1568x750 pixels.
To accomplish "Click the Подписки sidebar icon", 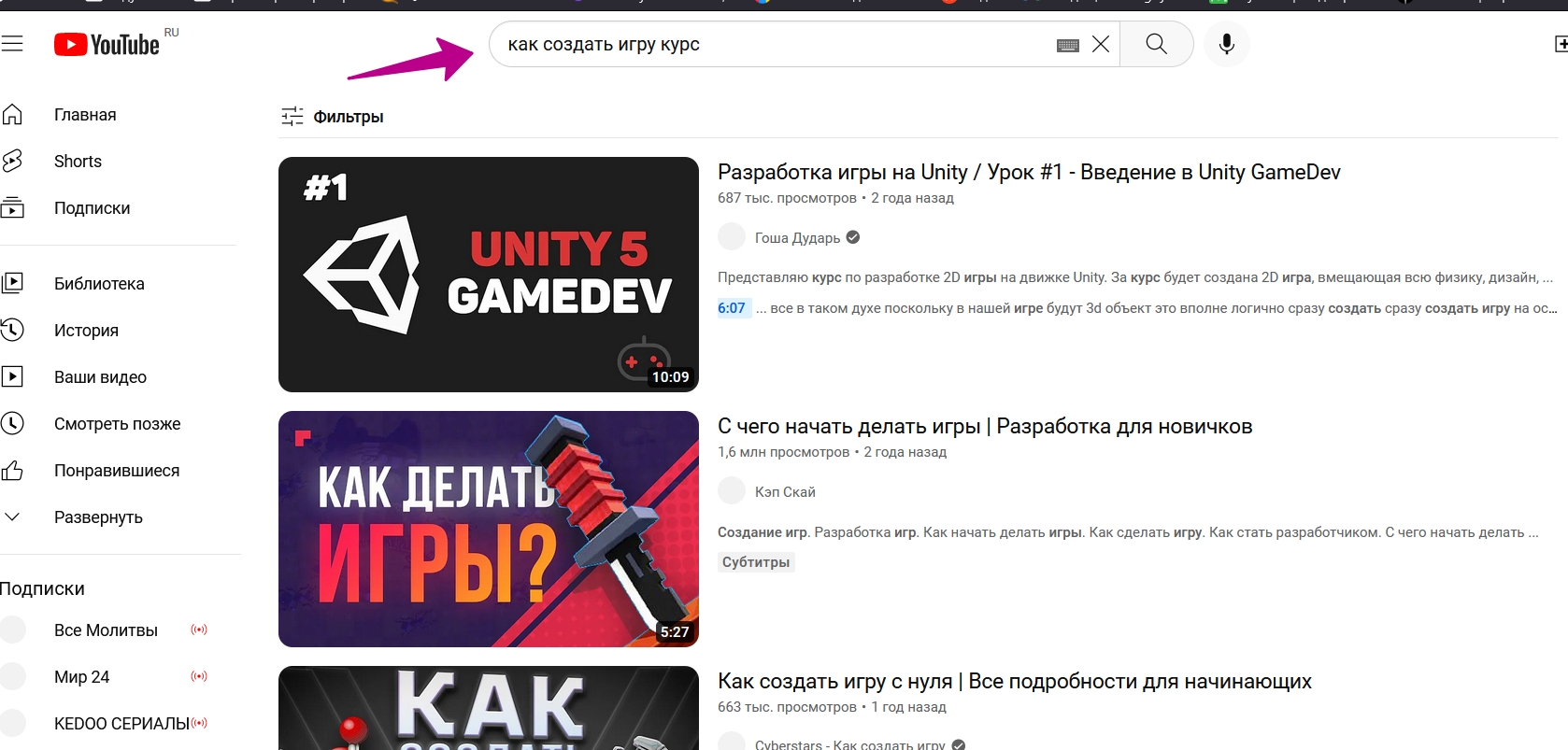I will (12, 207).
